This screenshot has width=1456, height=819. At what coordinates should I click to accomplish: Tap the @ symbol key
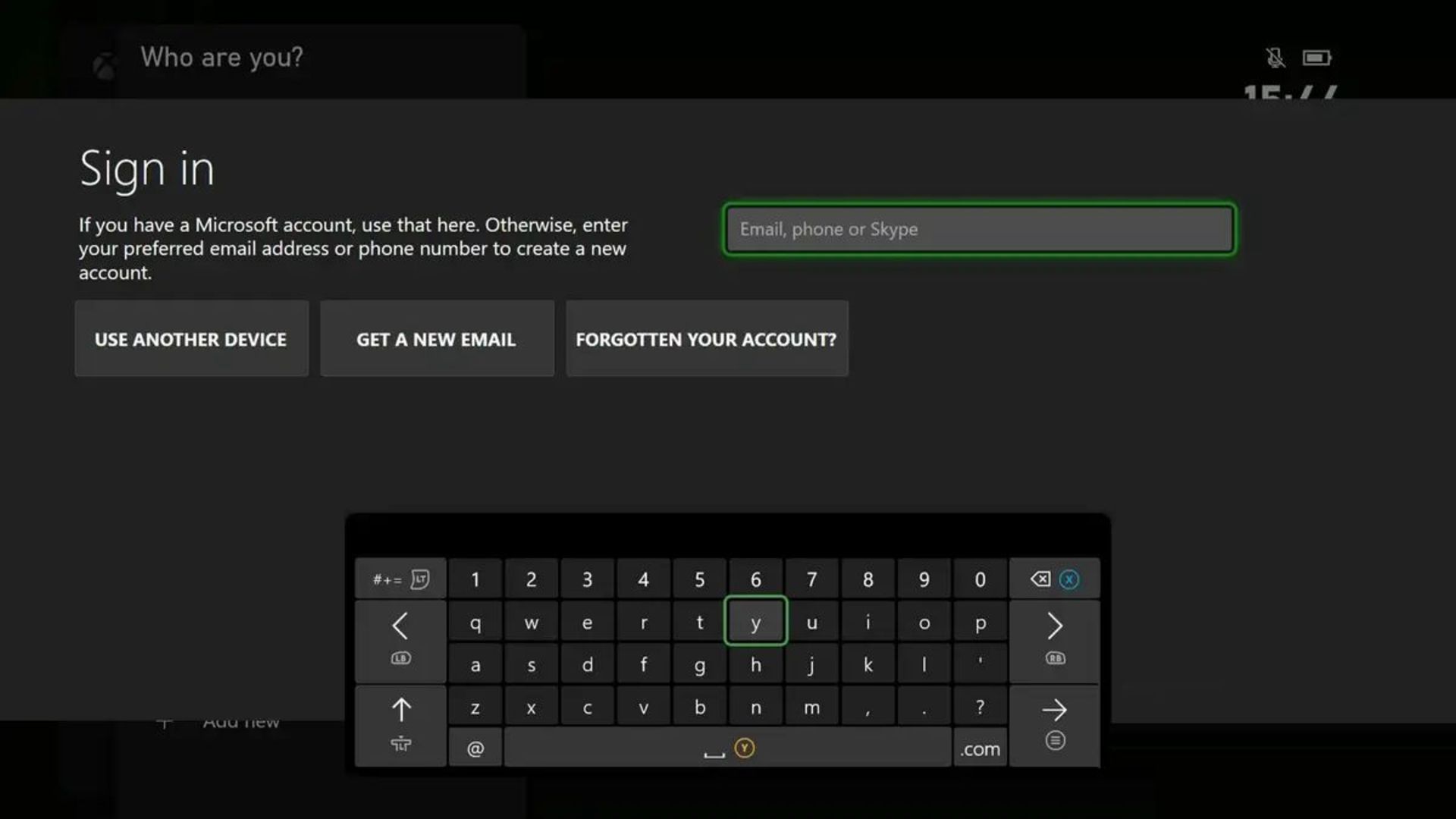pos(475,748)
